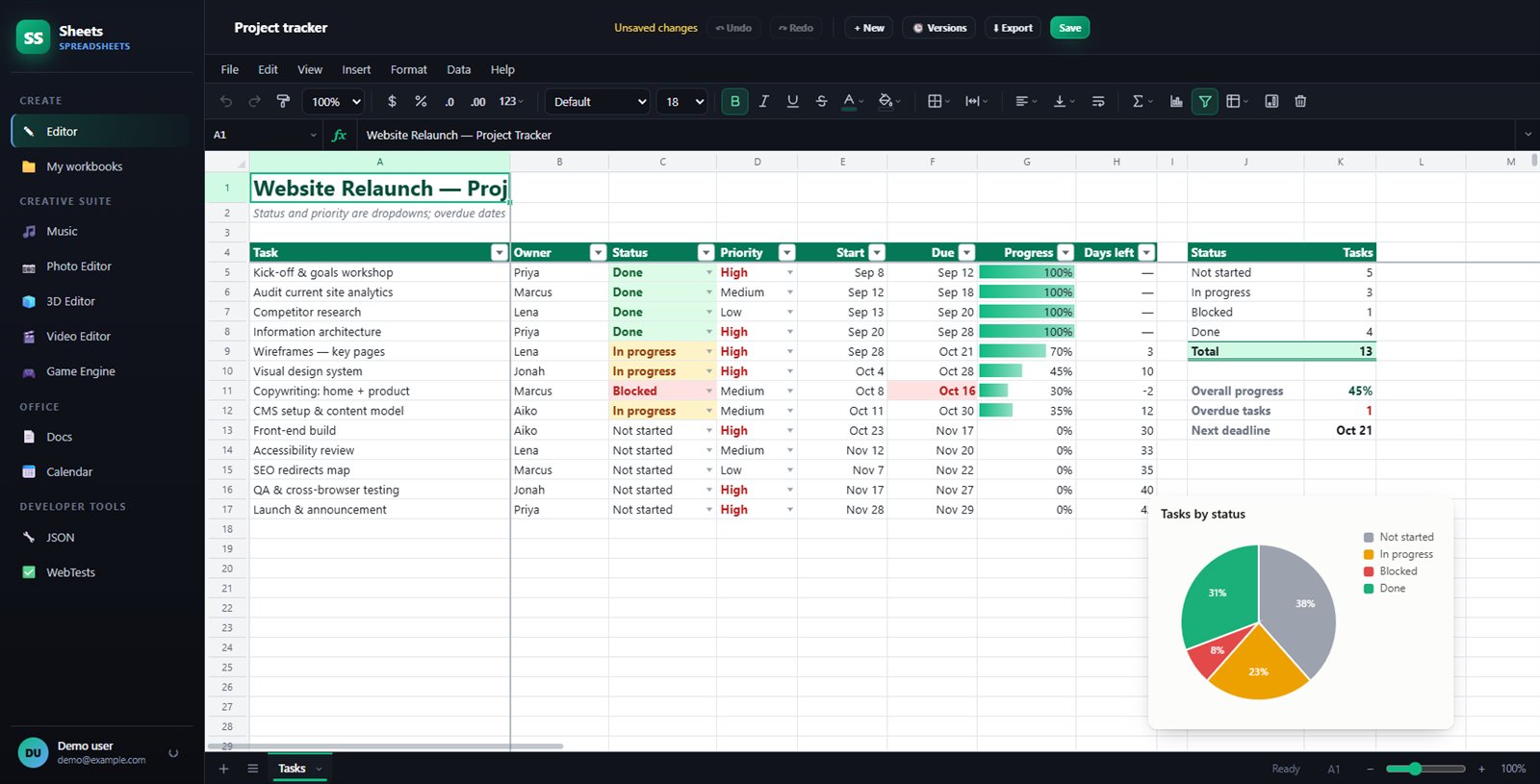Image resolution: width=1540 pixels, height=784 pixels.
Task: Apply percent format icon
Action: coord(421,101)
